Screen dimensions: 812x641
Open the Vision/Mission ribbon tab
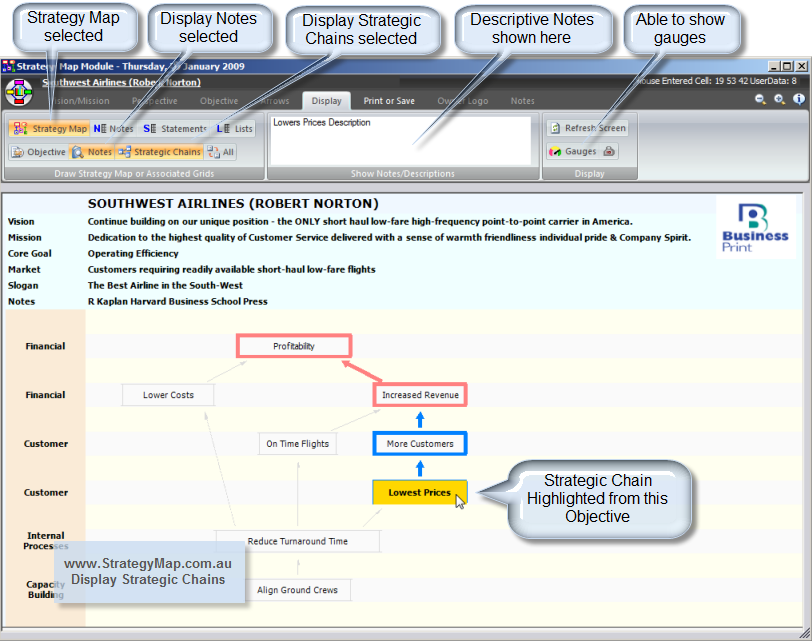pyautogui.click(x=81, y=101)
